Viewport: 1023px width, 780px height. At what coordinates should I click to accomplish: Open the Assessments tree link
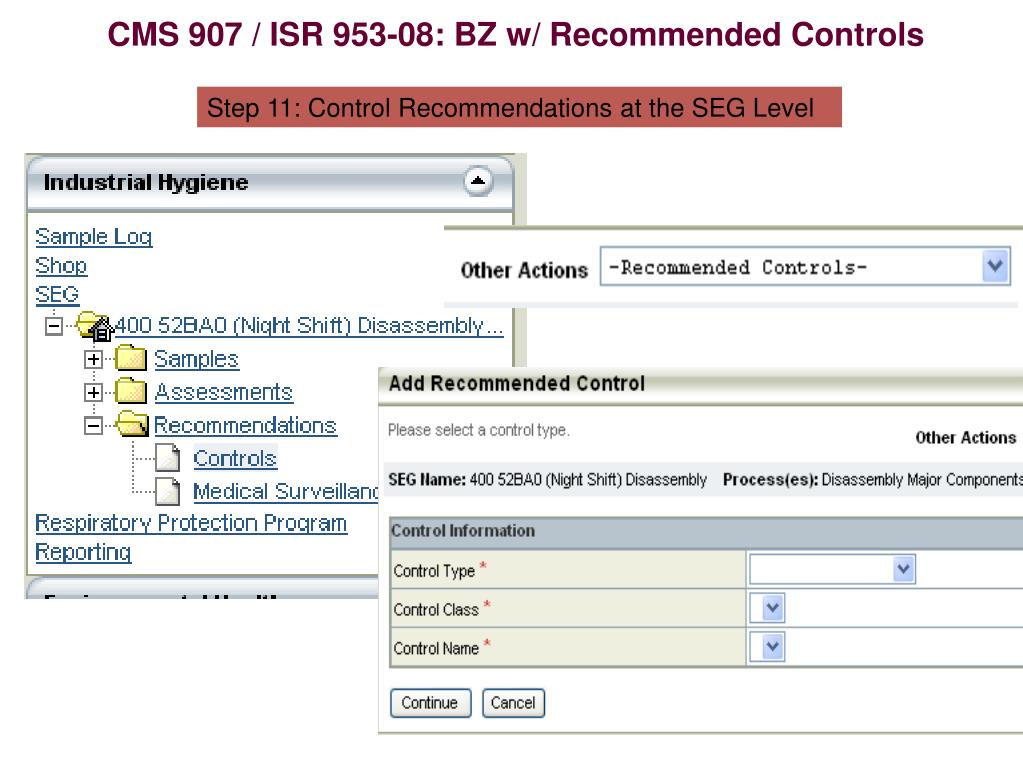coord(223,392)
